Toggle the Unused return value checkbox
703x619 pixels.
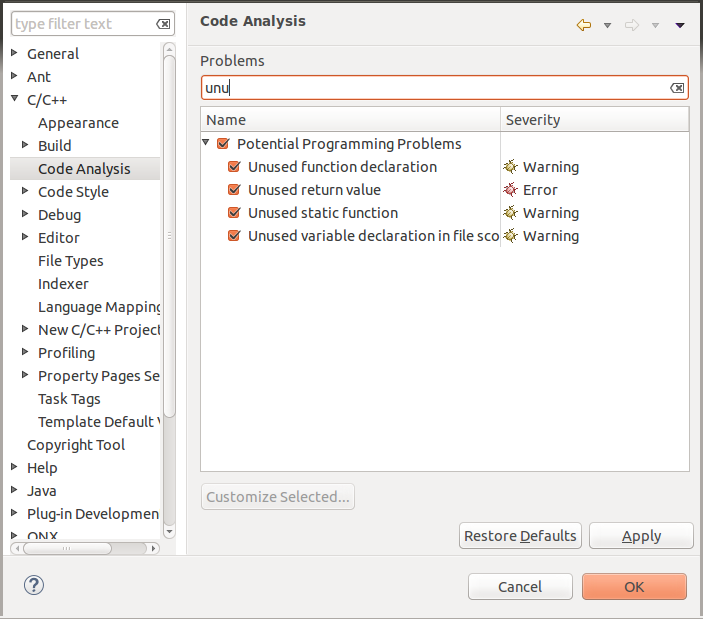(x=234, y=190)
